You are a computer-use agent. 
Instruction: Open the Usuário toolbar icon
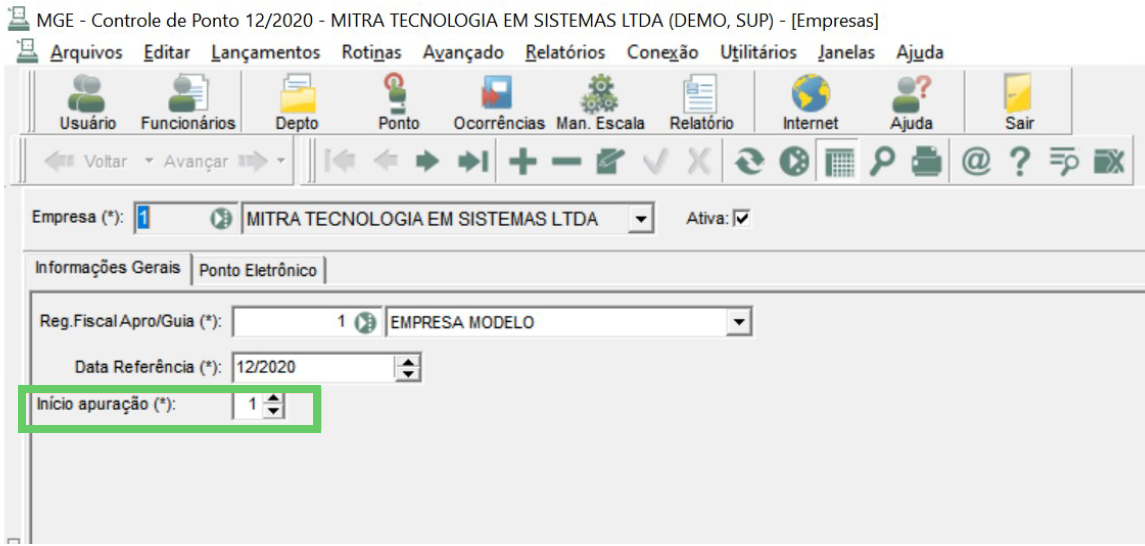[x=87, y=102]
